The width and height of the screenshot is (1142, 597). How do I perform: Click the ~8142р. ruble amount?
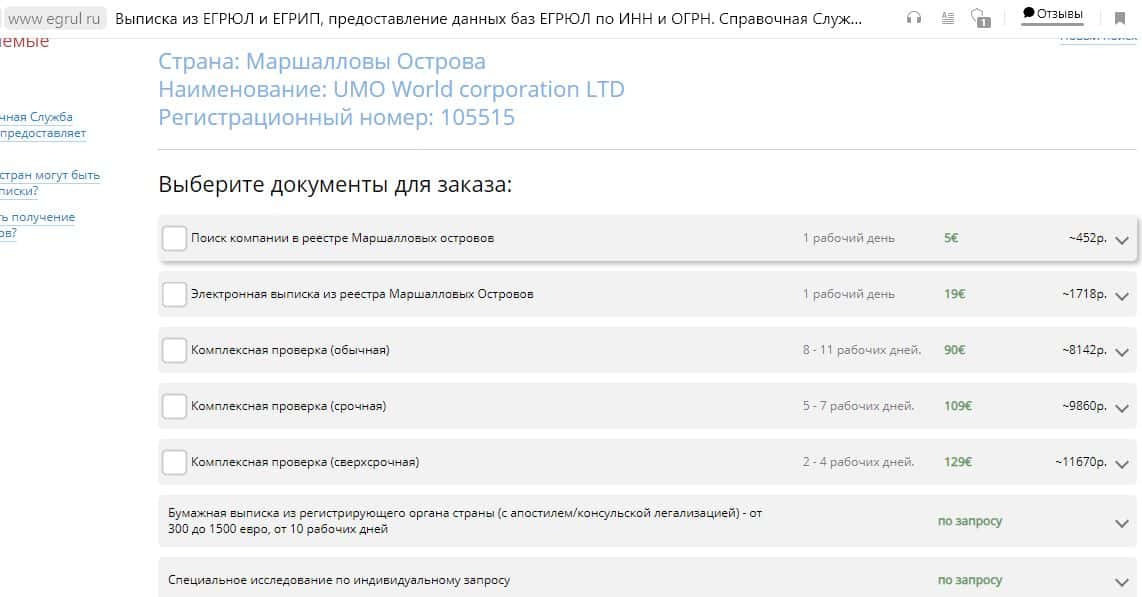tap(1084, 350)
